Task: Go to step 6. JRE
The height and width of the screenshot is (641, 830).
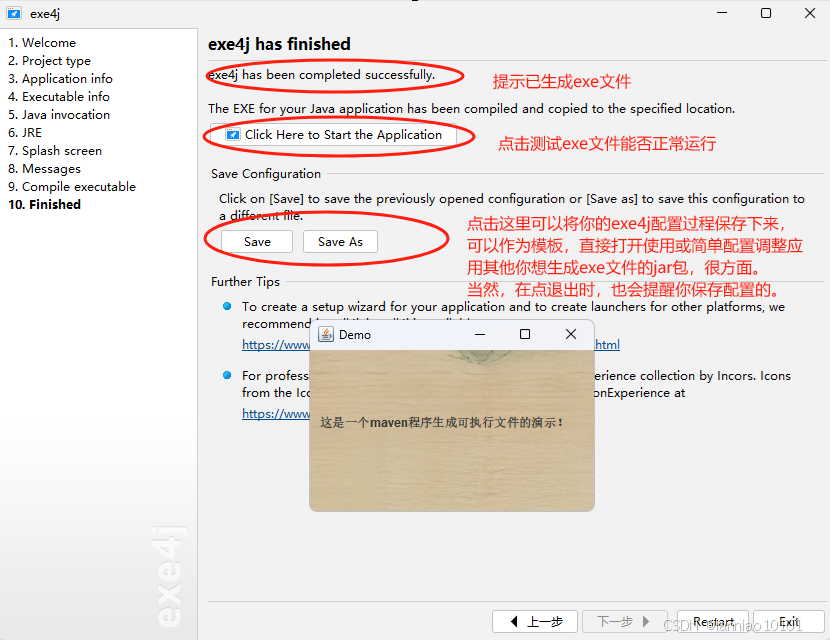Action: pyautogui.click(x=24, y=133)
